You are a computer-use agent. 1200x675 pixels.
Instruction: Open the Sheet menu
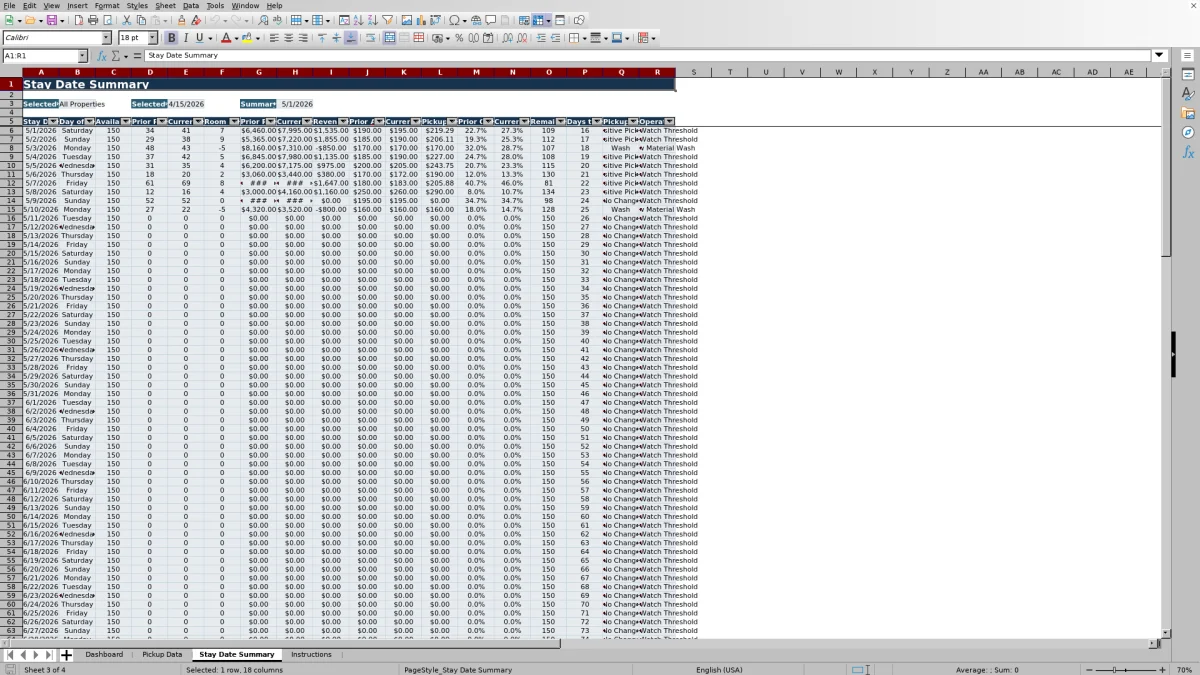pos(165,5)
